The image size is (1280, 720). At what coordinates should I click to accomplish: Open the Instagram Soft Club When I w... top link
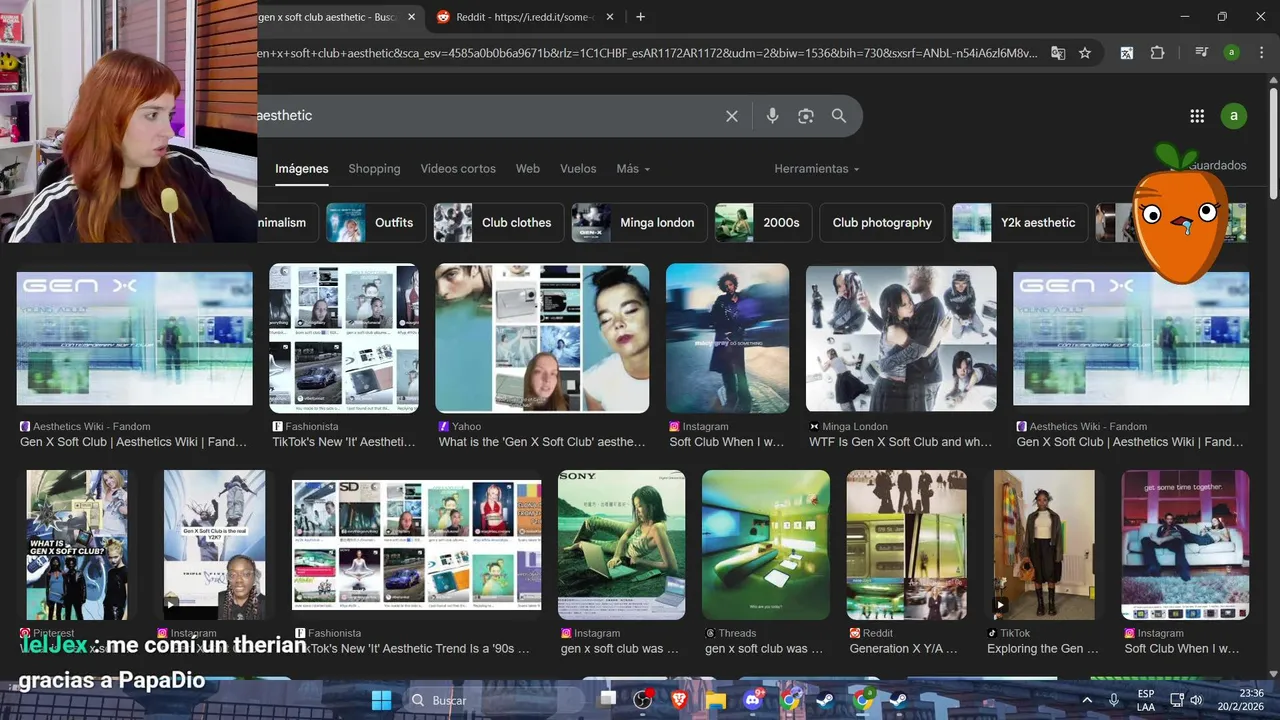727,442
